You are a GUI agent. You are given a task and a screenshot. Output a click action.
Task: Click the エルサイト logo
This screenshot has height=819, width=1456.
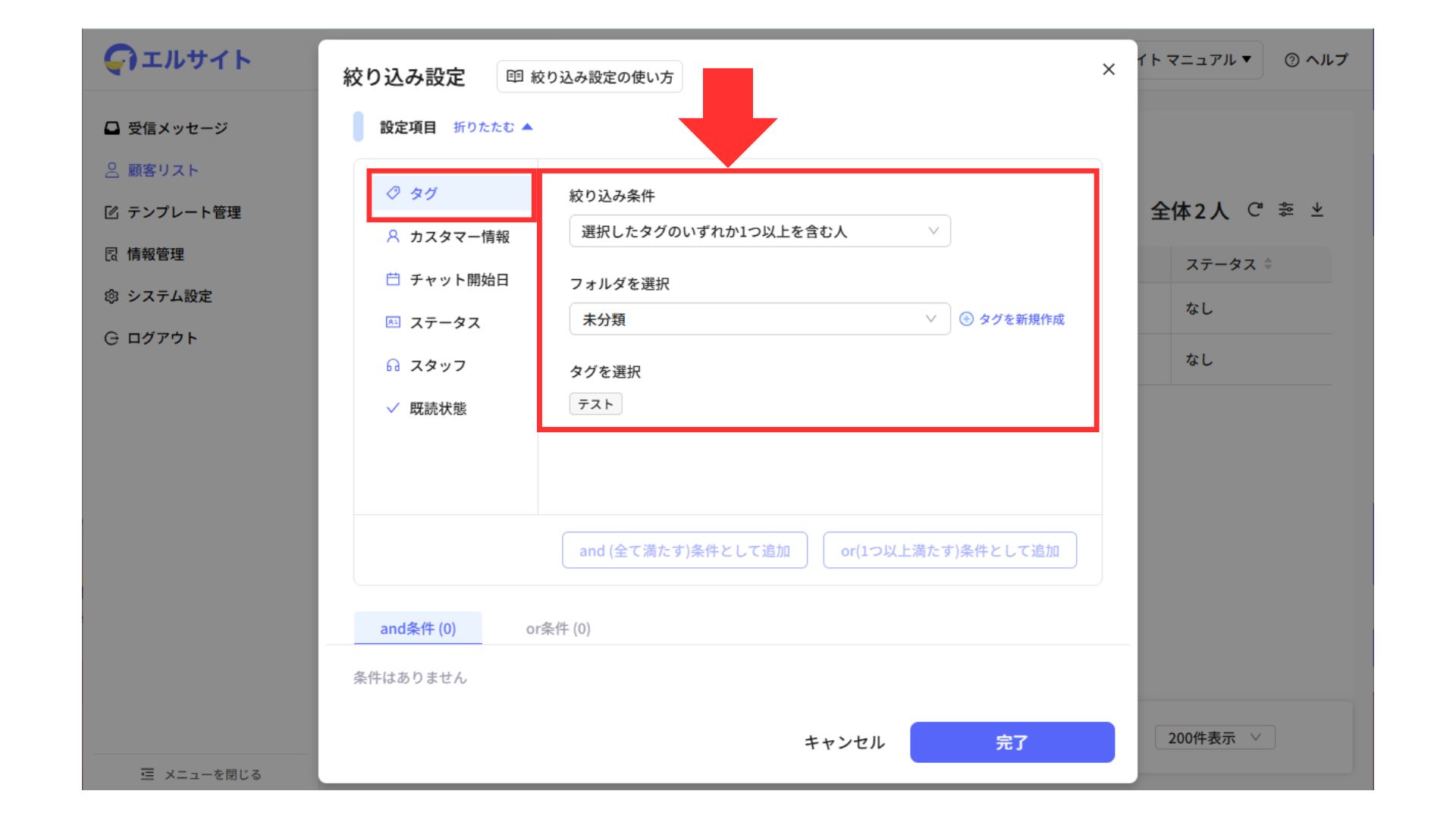177,59
